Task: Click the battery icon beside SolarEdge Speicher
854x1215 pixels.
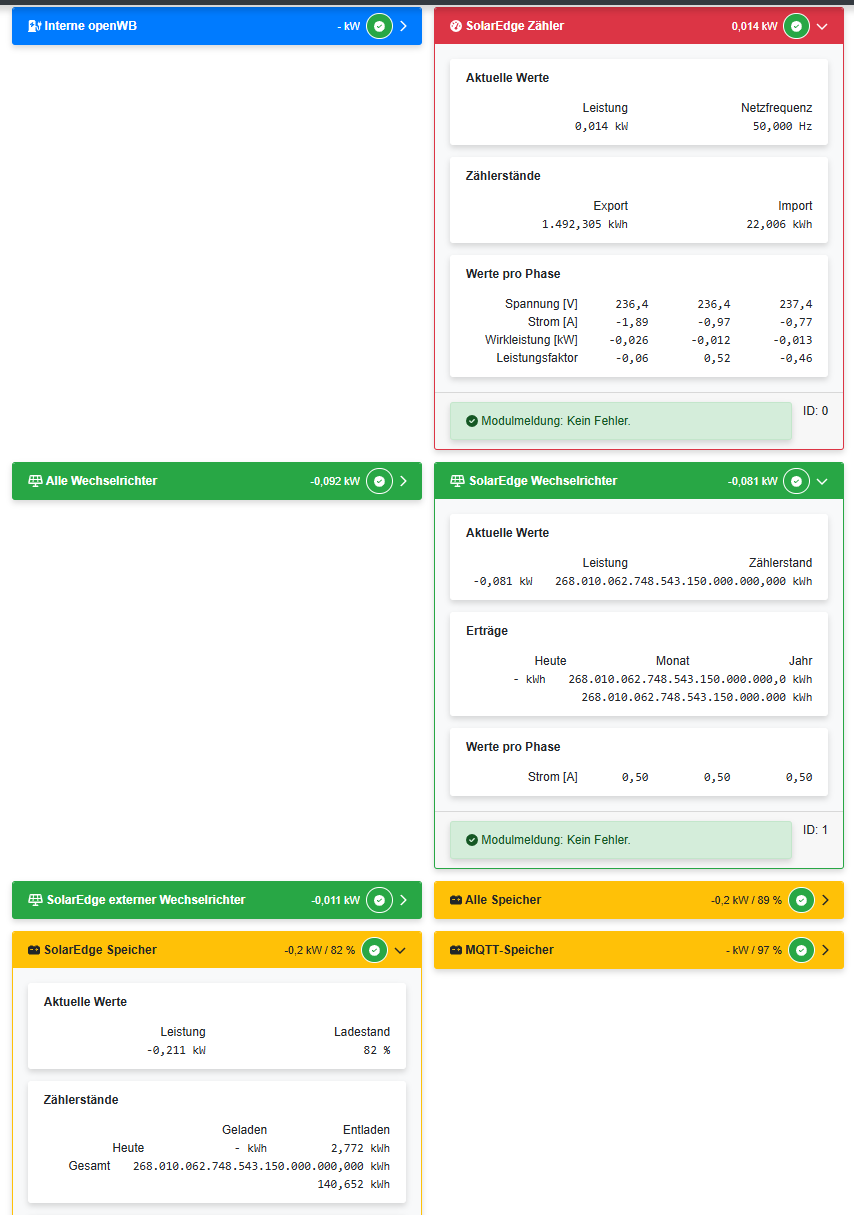Action: [33, 950]
